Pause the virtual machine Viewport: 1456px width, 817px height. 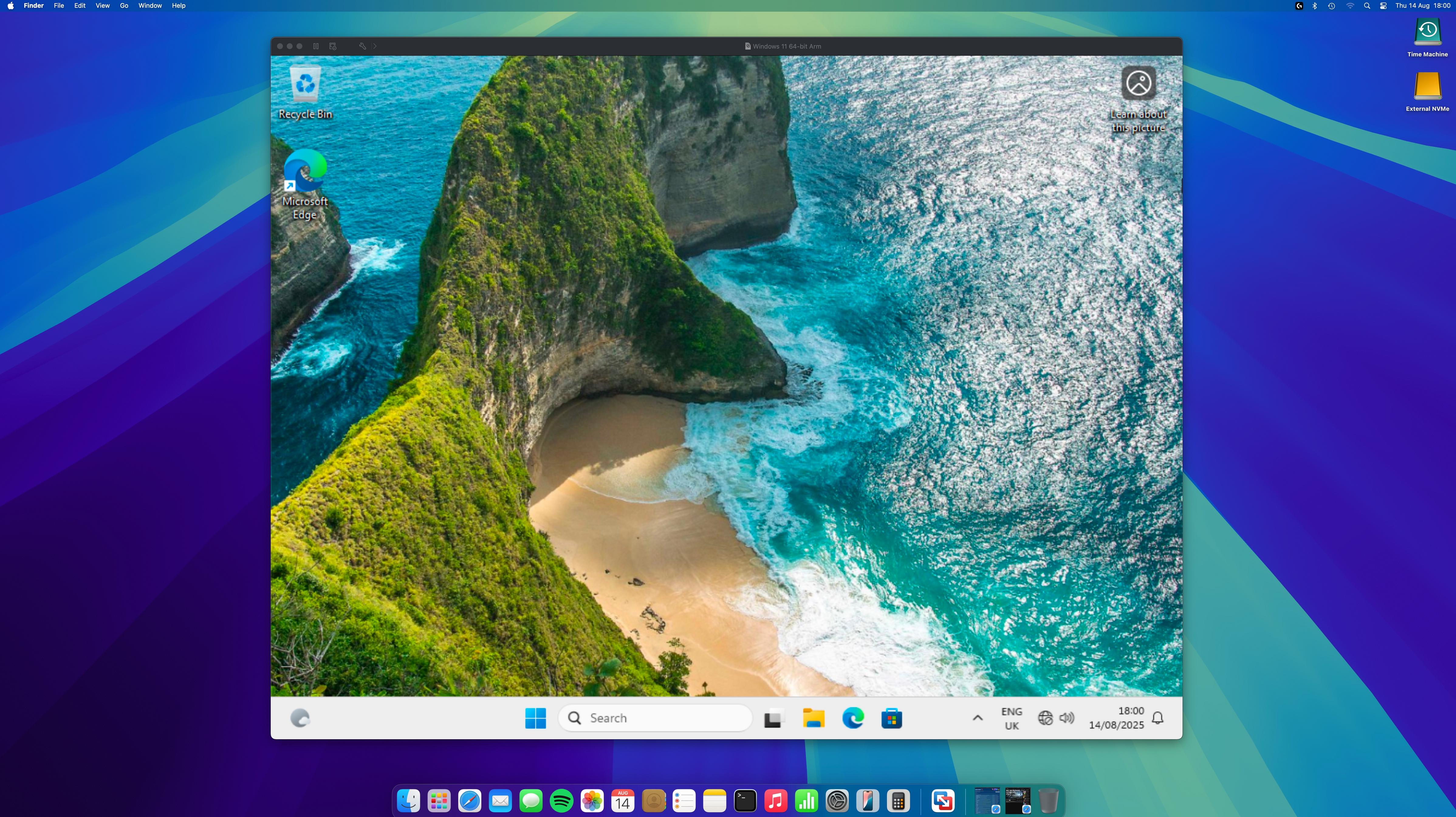coord(316,46)
